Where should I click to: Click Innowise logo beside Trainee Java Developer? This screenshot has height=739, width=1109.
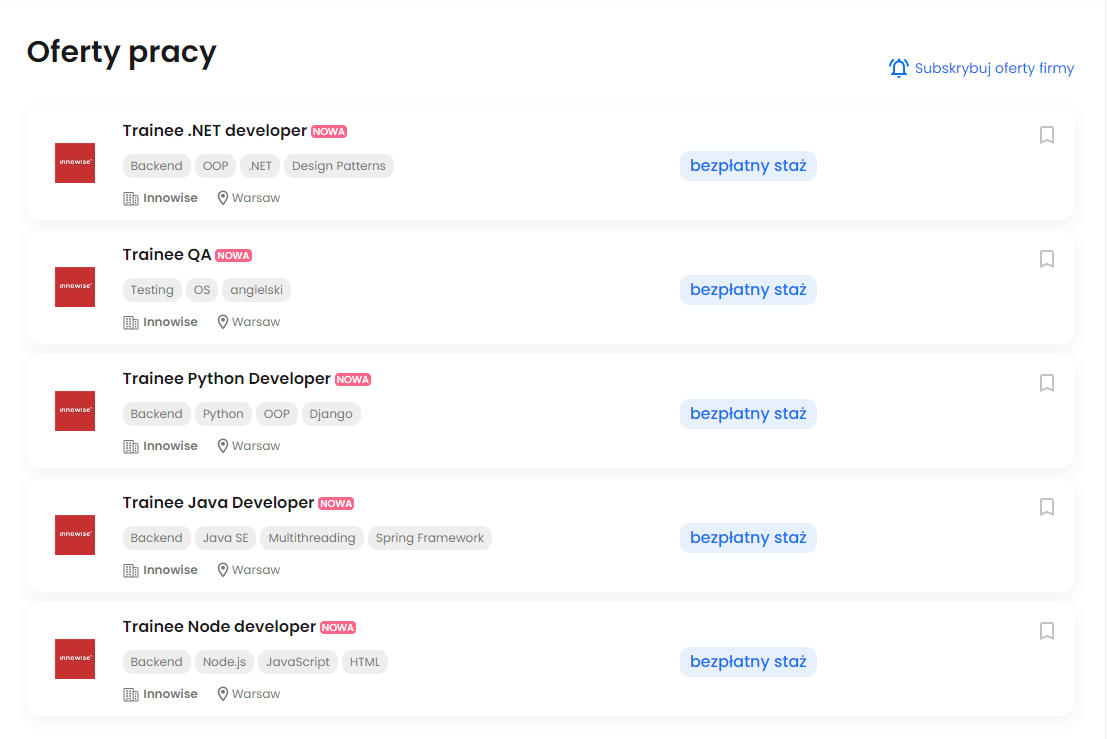point(75,535)
